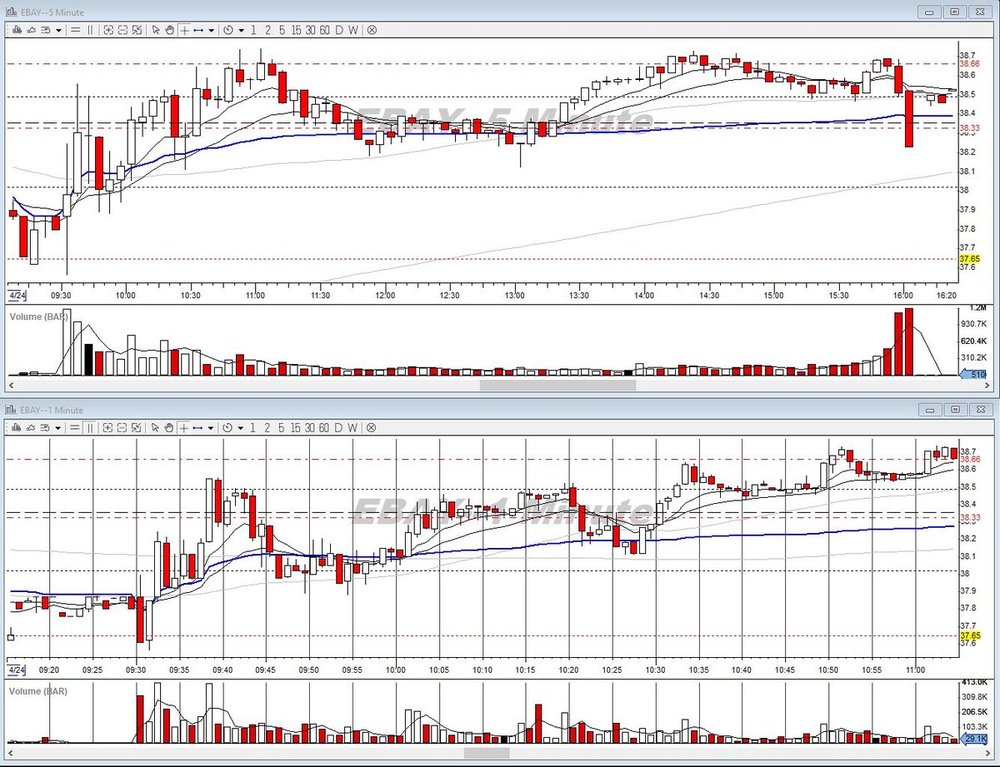Image resolution: width=1000 pixels, height=767 pixels.
Task: Select the hand pan tool in 5 Minute toolbar
Action: [x=170, y=30]
